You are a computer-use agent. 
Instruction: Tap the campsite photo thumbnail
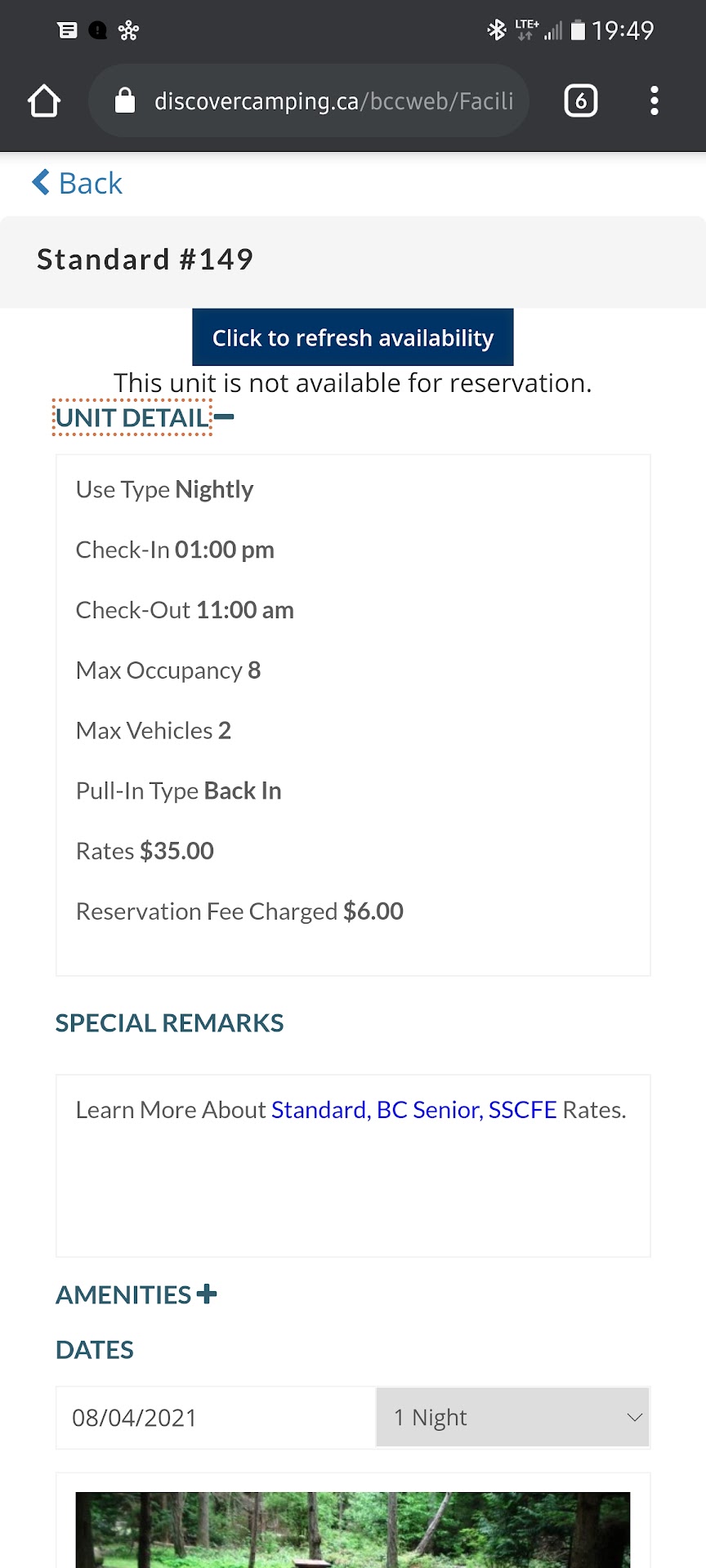coord(353,1529)
